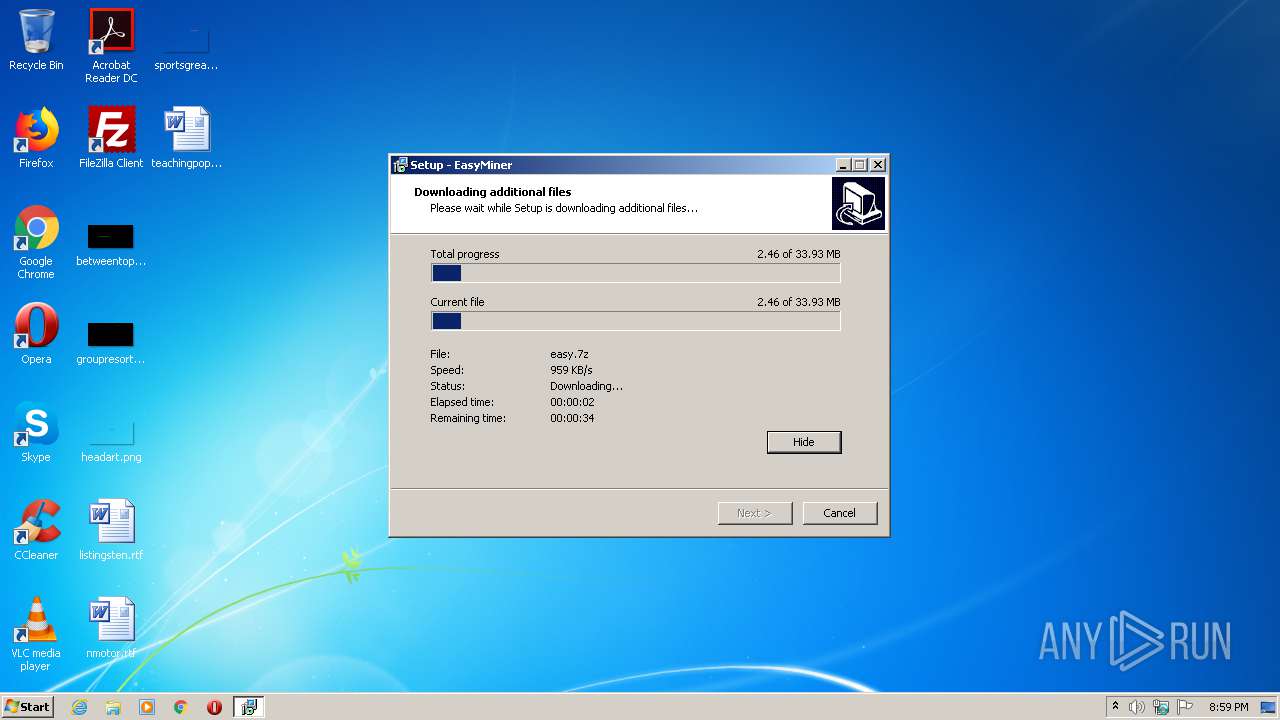Open the Recycle Bin desktop icon
Viewport: 1280px width, 720px height.
36,40
